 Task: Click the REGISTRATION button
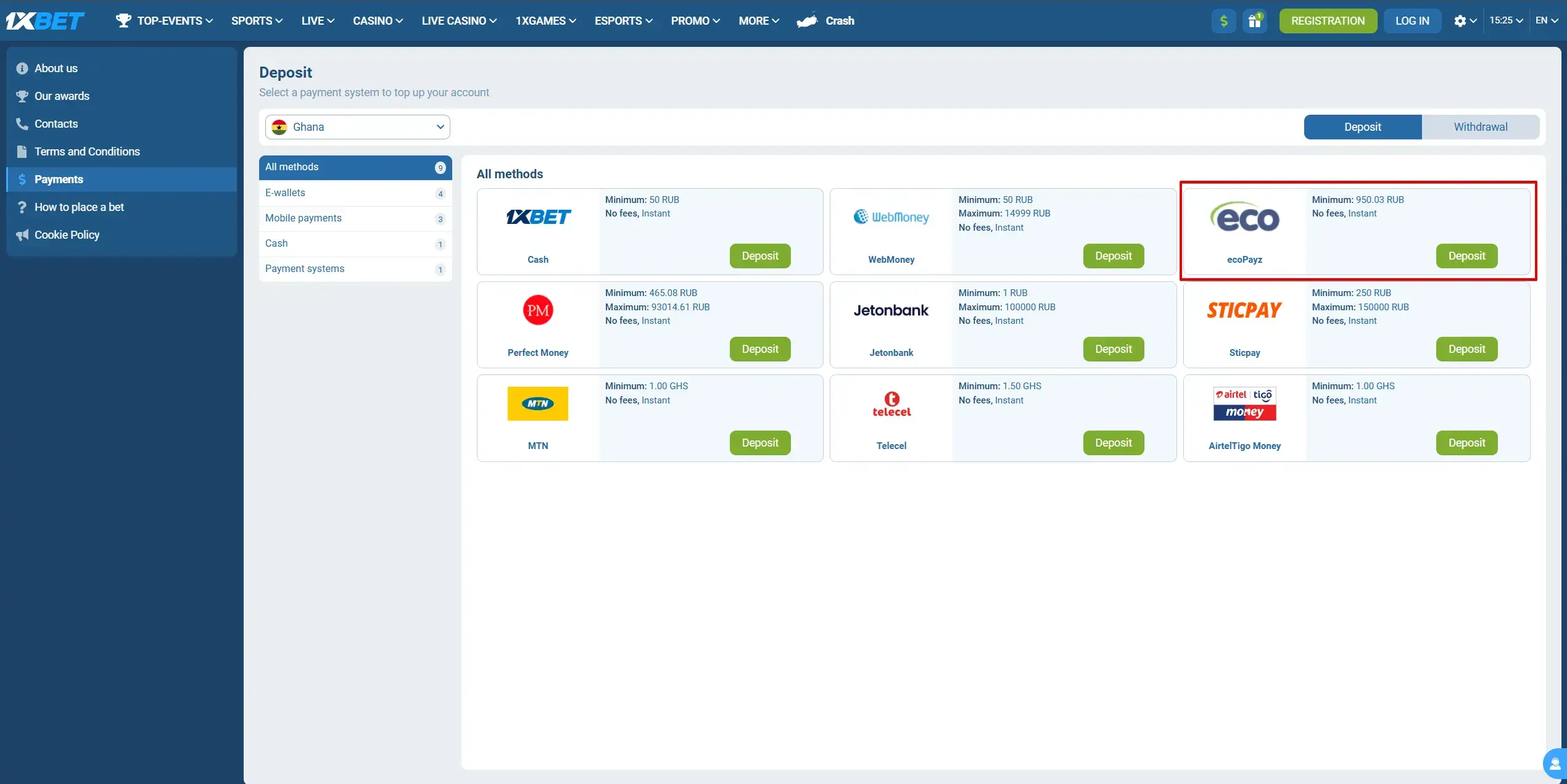coord(1328,20)
